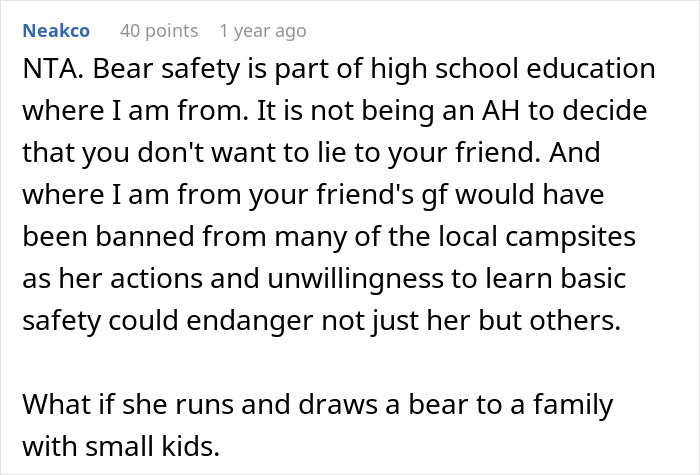Click the '40 points' score label
Viewport: 700px width, 475px height.
pyautogui.click(x=158, y=31)
